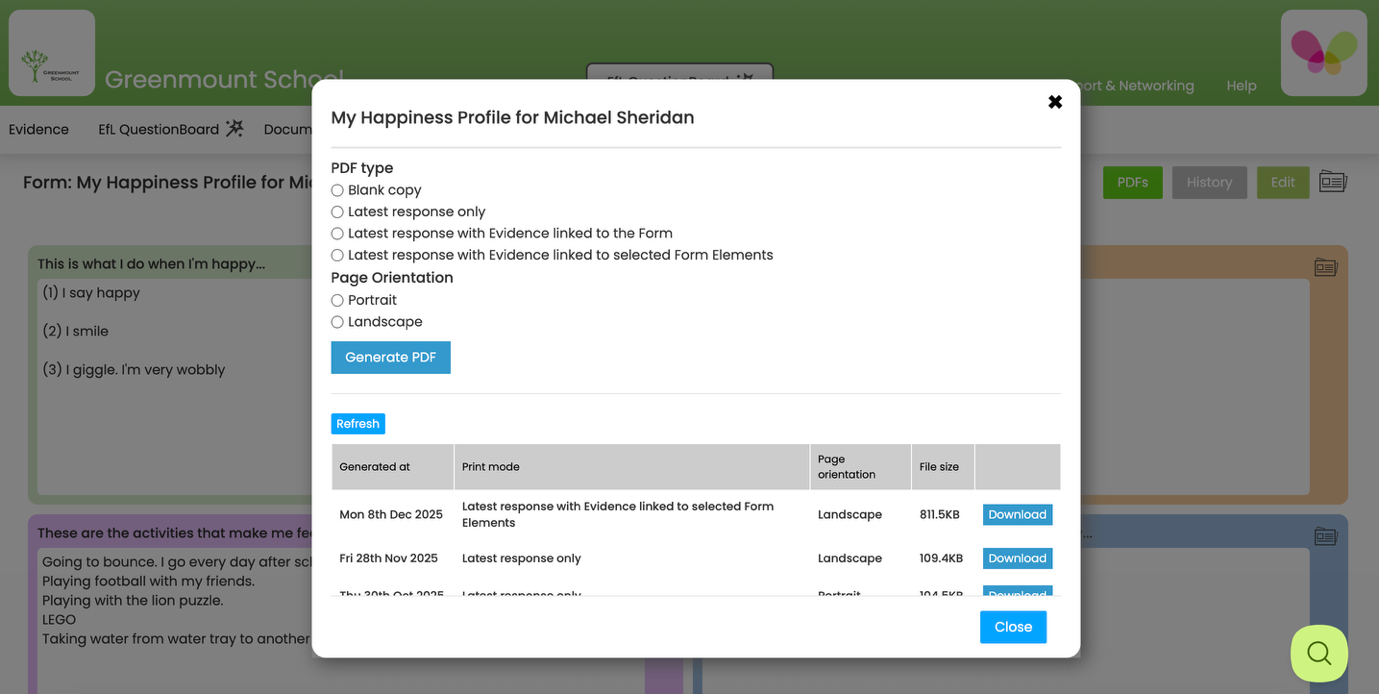This screenshot has height=694, width=1379.
Task: Open the Help menu
Action: pyautogui.click(x=1241, y=85)
